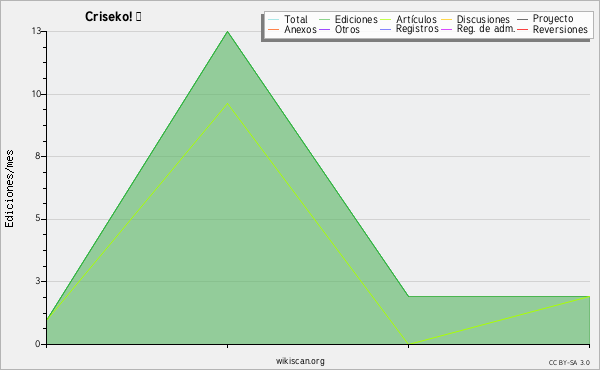Select the Reversiones legend entry

[560, 29]
